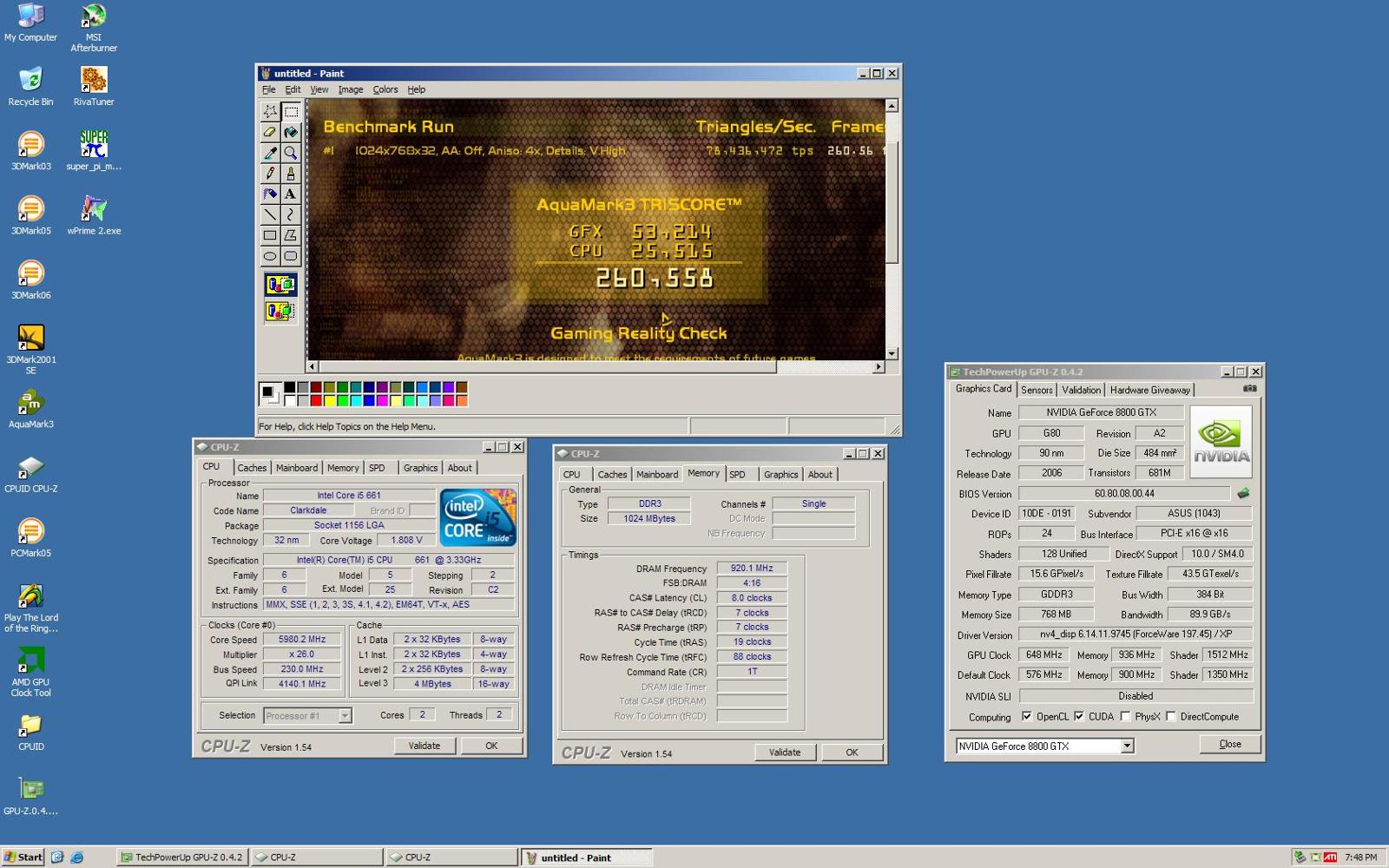Viewport: 1389px width, 868px height.
Task: Toggle the DirectCompute checkbox in GPU-Z
Action: [x=1170, y=716]
